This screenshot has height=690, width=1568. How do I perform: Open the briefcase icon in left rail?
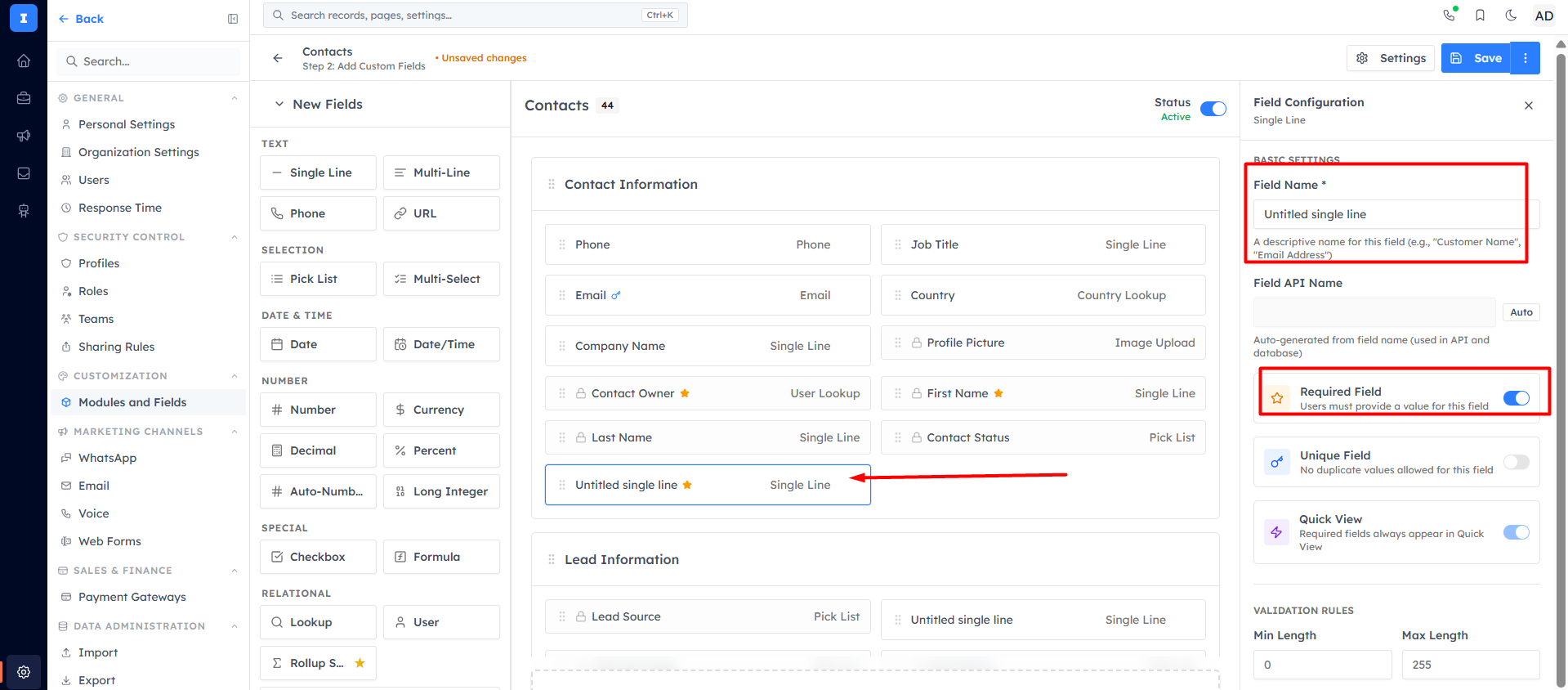point(24,98)
